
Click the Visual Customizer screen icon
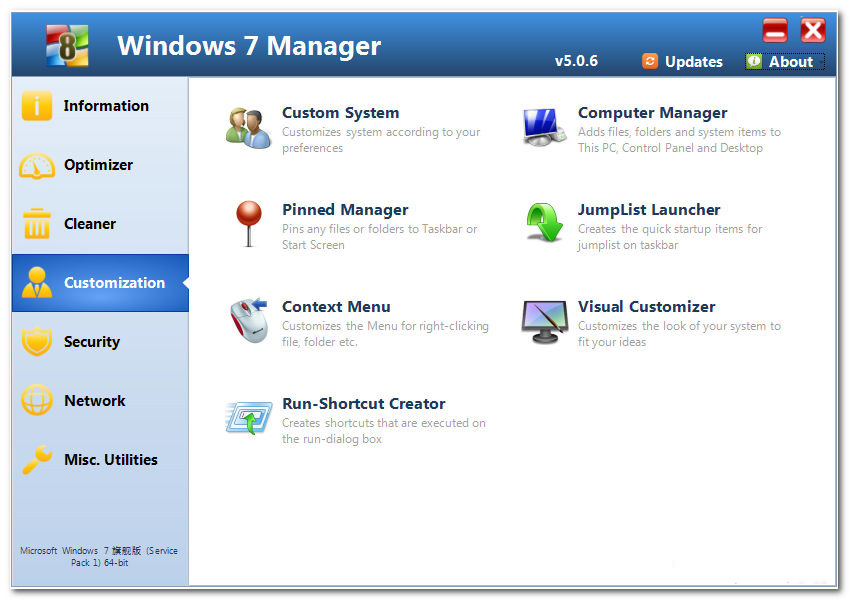(x=544, y=322)
